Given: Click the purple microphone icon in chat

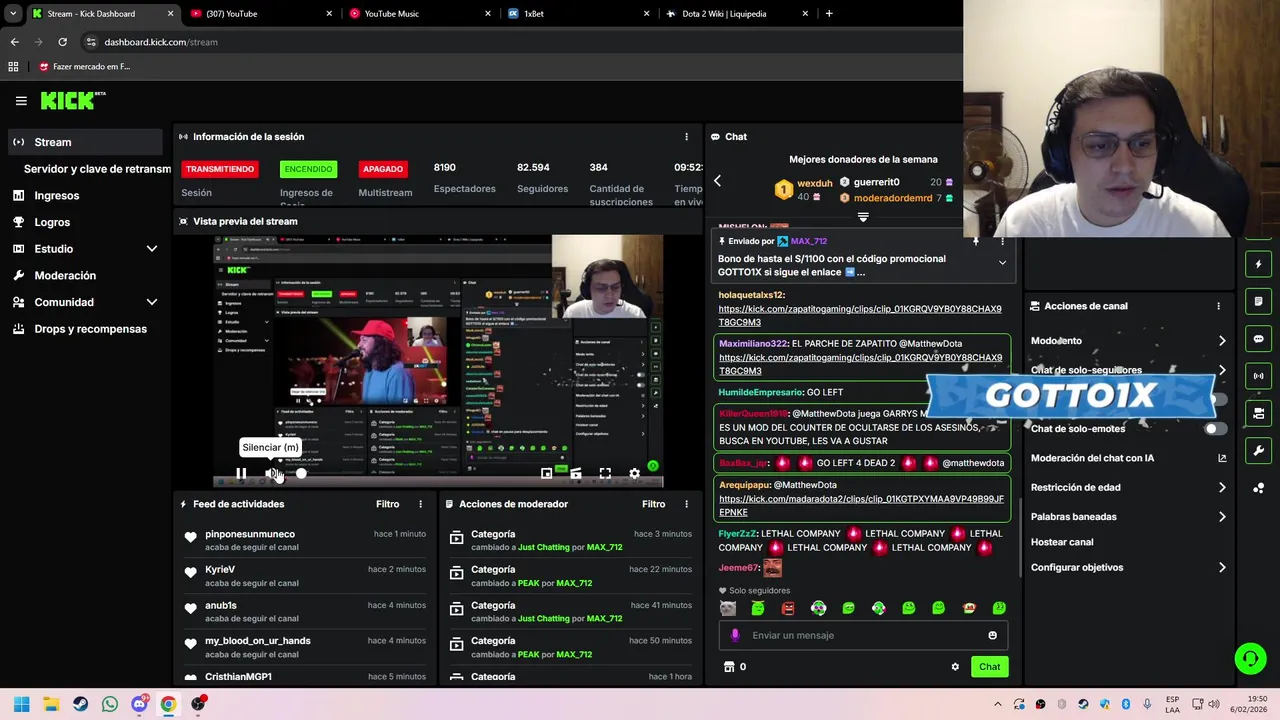Looking at the screenshot, I should 735,635.
